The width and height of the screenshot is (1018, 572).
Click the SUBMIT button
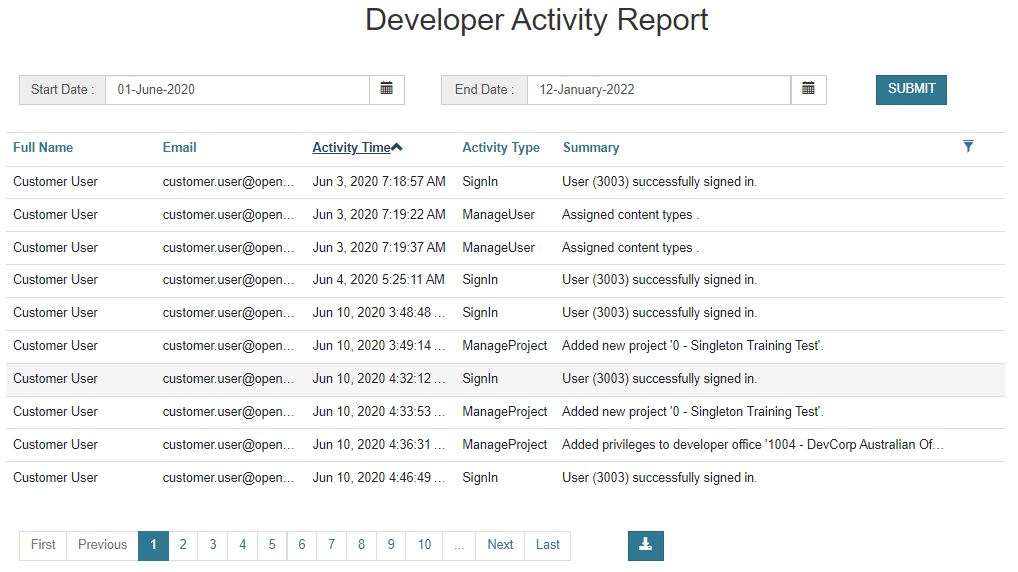click(911, 89)
